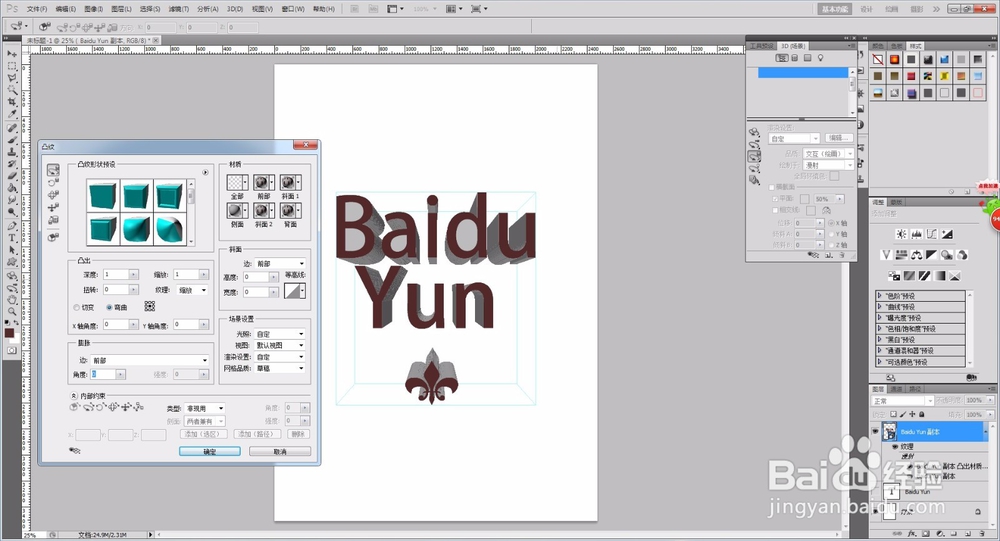The height and width of the screenshot is (541, 1000).
Task: Click the 取消 button in Repoussé dialog
Action: 280,451
